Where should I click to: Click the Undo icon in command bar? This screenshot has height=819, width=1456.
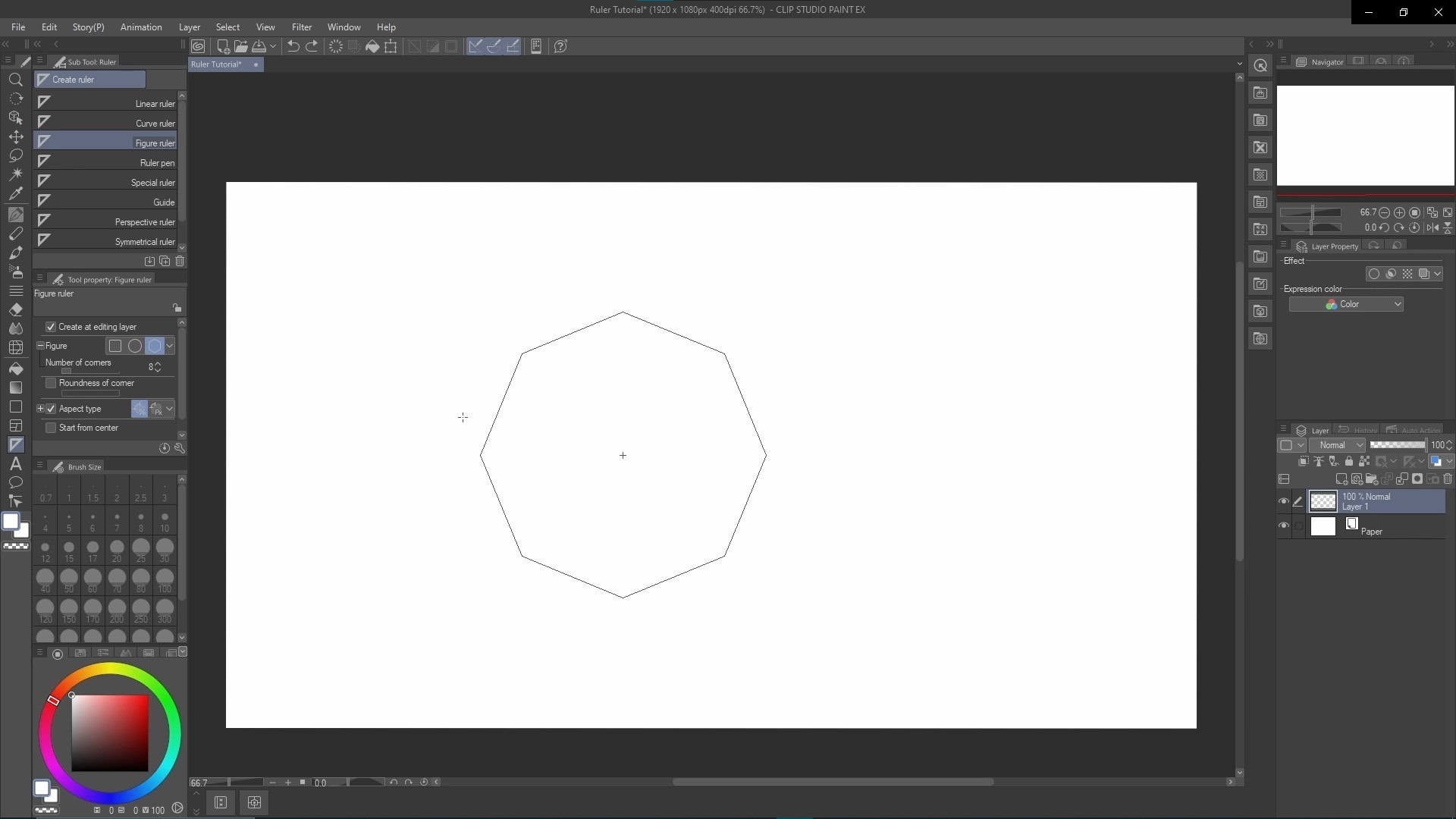293,46
